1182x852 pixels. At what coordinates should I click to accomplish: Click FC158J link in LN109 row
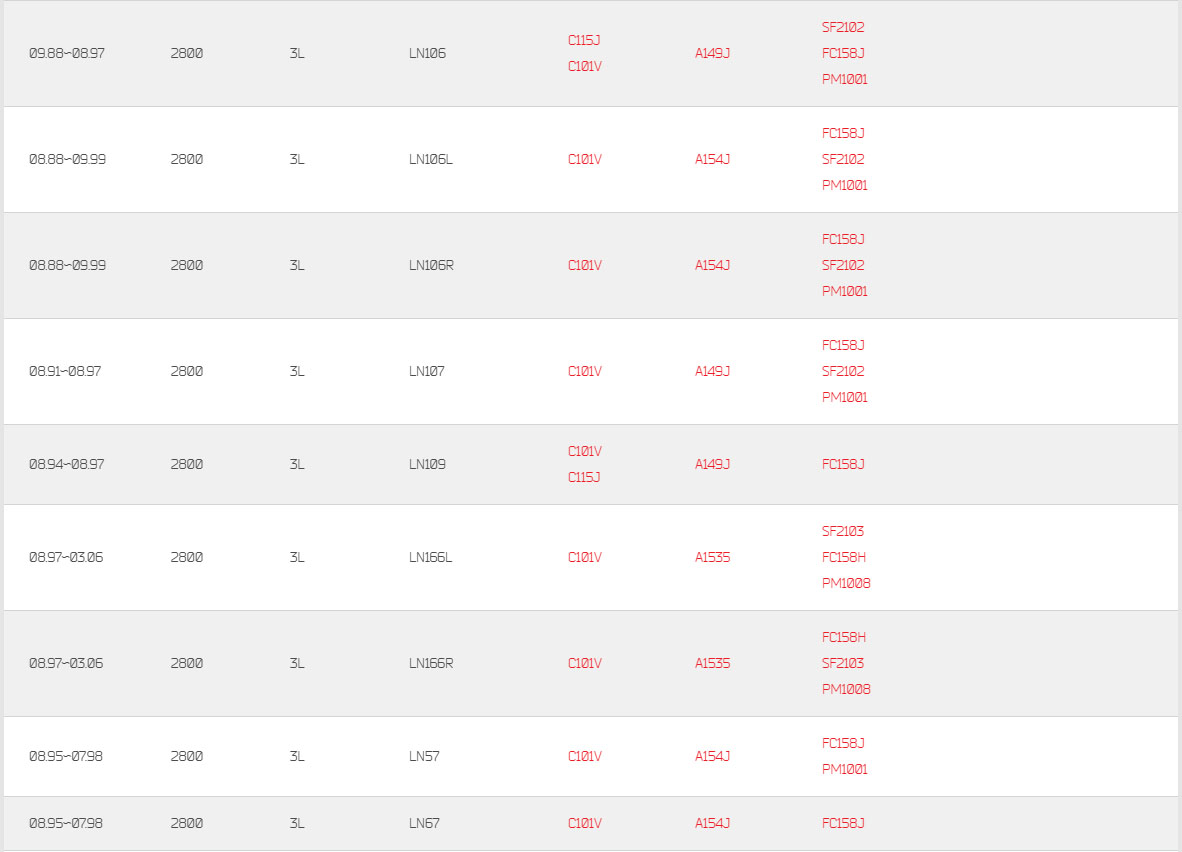click(x=843, y=464)
